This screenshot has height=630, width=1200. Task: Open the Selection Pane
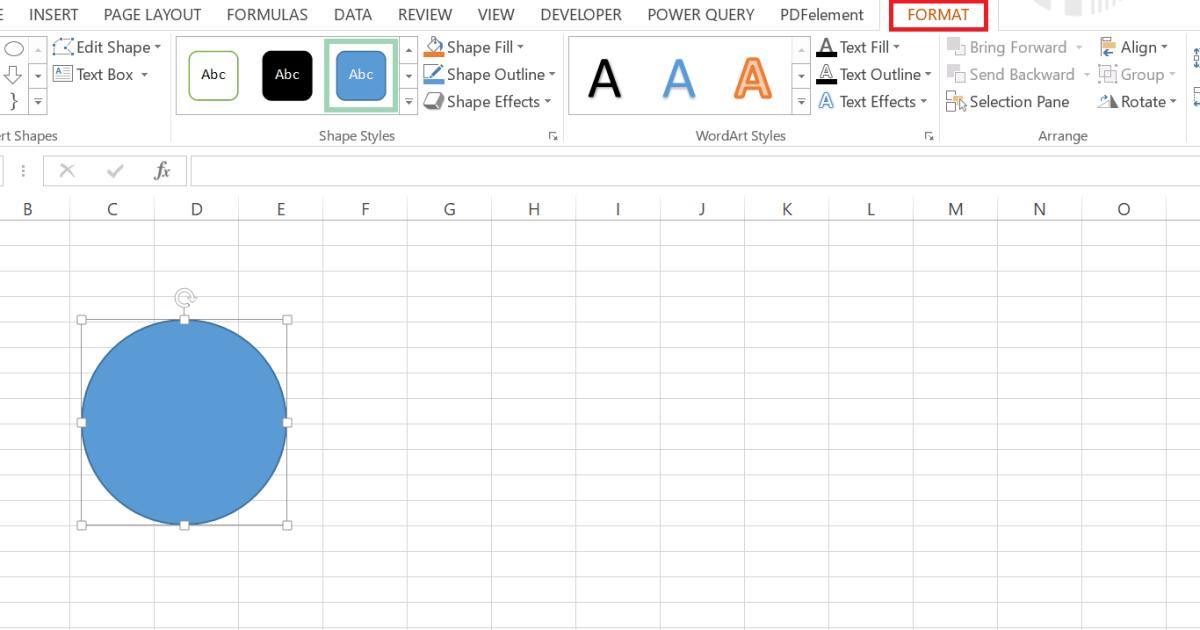point(1008,101)
